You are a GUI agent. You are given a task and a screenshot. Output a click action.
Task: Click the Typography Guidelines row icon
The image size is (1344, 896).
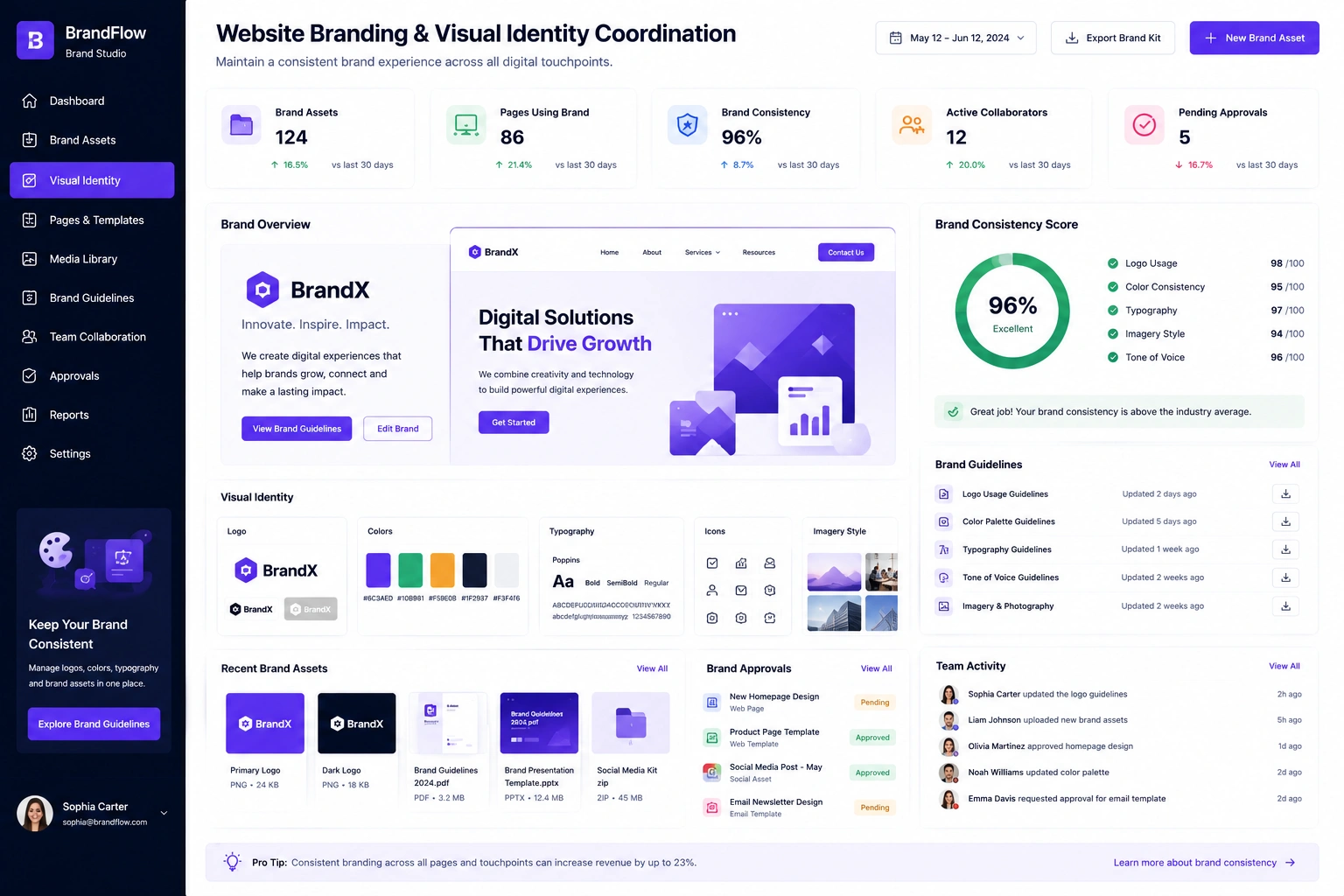[944, 549]
